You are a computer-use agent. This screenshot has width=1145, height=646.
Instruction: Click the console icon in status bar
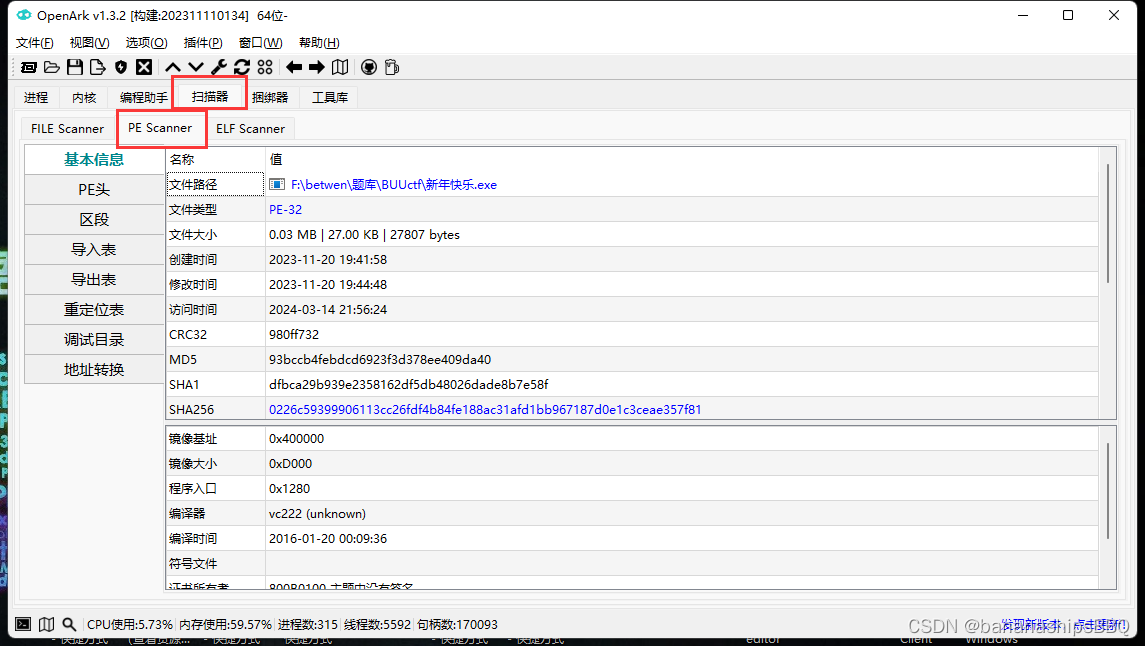23,624
